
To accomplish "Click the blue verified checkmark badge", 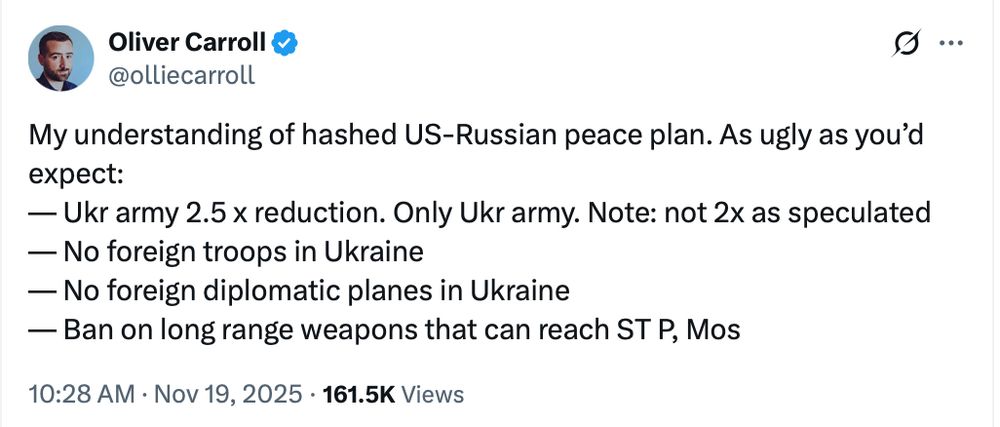I will (285, 43).
